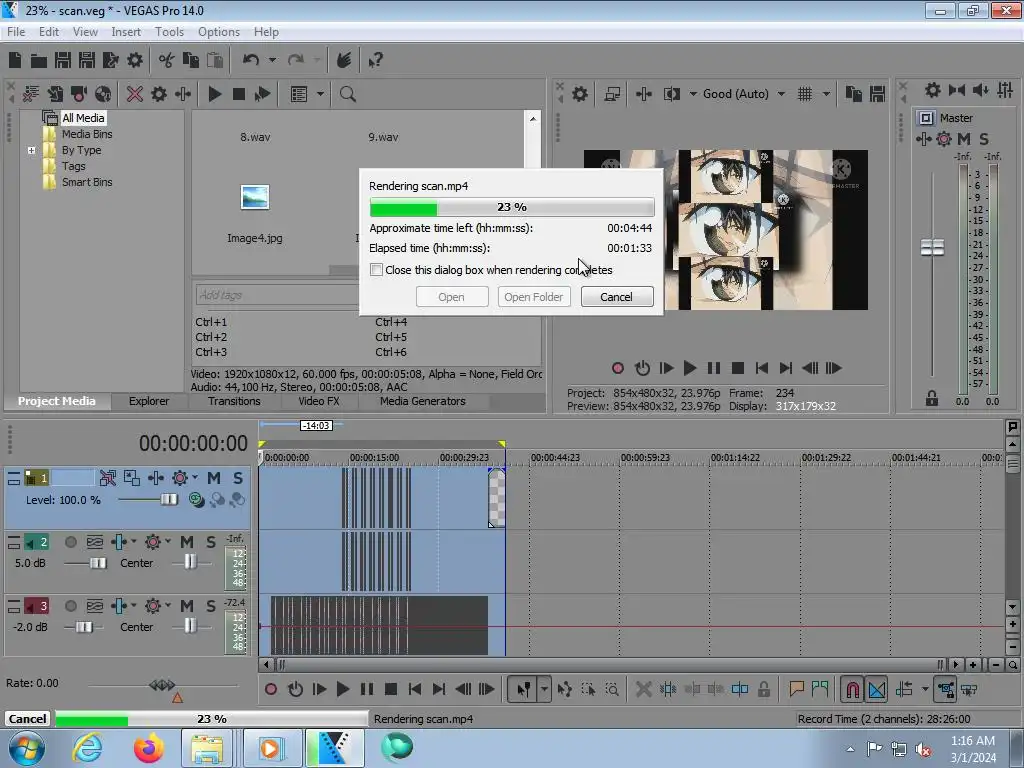Open the edit tool selector dropdown arrow

[544, 689]
